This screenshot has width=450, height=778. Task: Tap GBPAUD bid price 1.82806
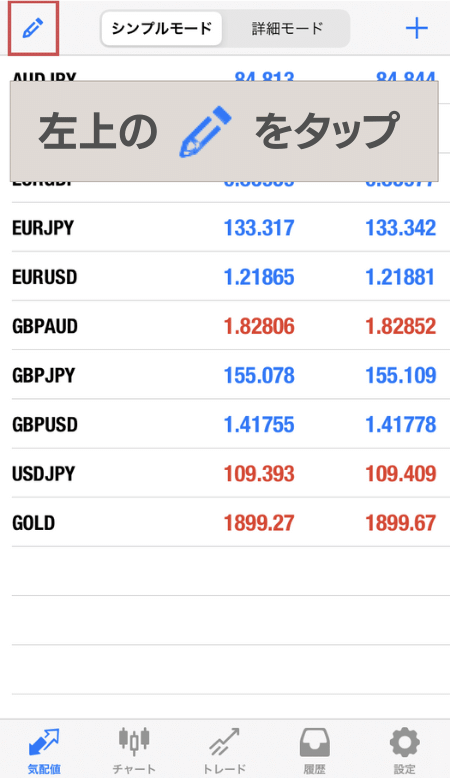coord(259,326)
